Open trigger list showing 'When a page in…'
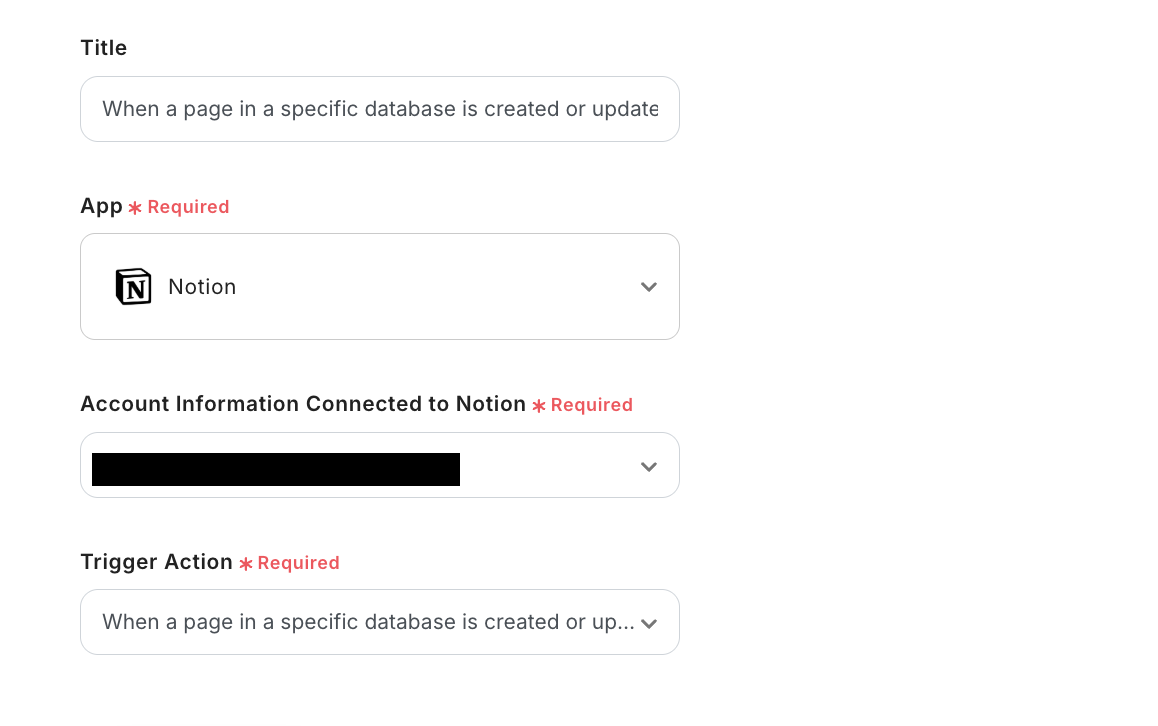 367,622
